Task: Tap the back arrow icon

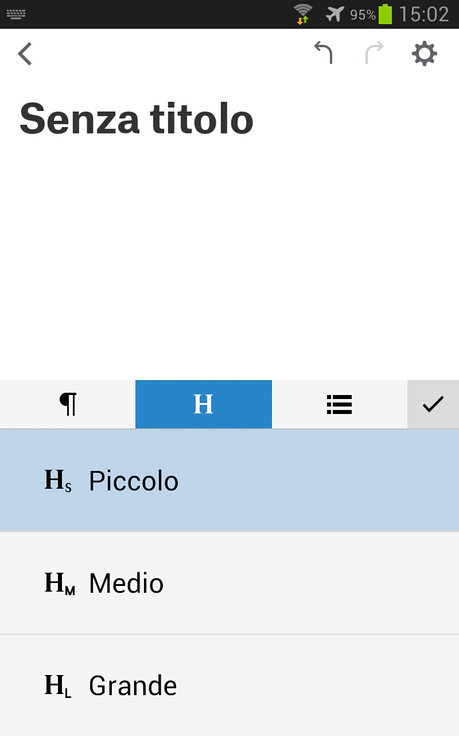Action: [25, 54]
